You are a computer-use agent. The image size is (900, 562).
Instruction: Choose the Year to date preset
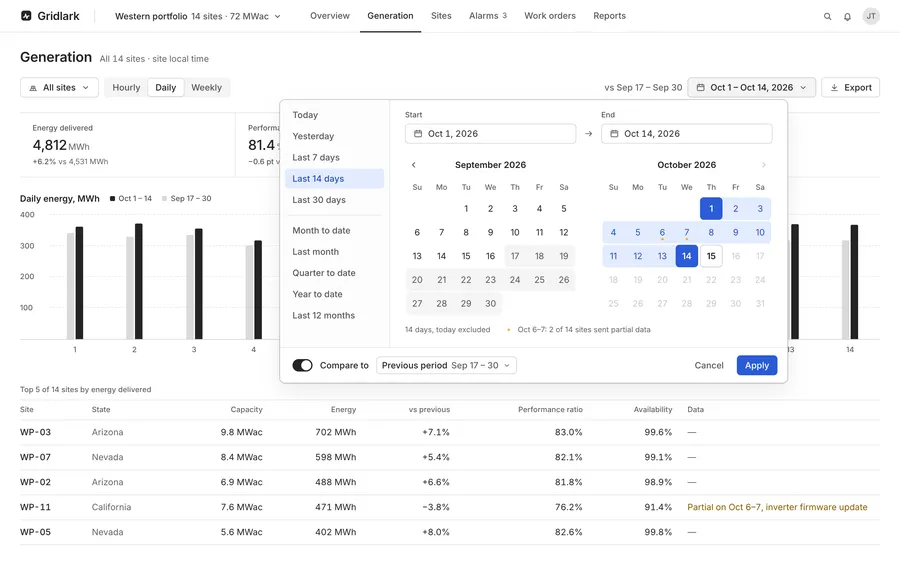pos(334,294)
